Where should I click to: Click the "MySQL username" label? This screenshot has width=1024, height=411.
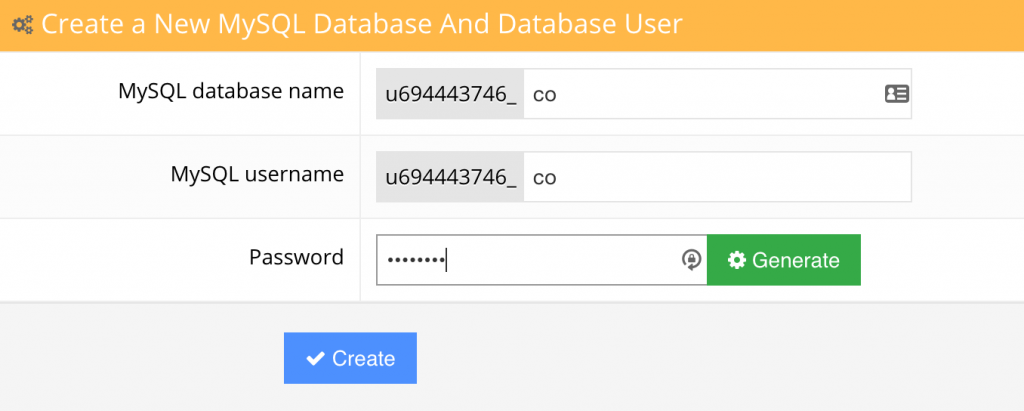[x=257, y=174]
